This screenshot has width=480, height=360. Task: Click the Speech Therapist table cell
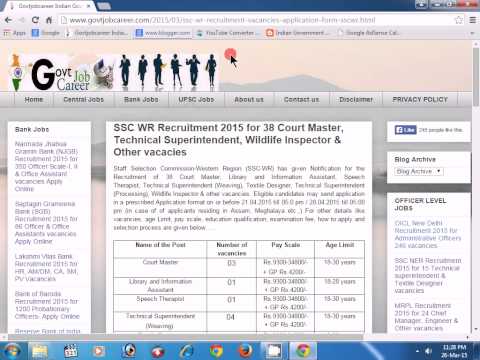coord(160,303)
